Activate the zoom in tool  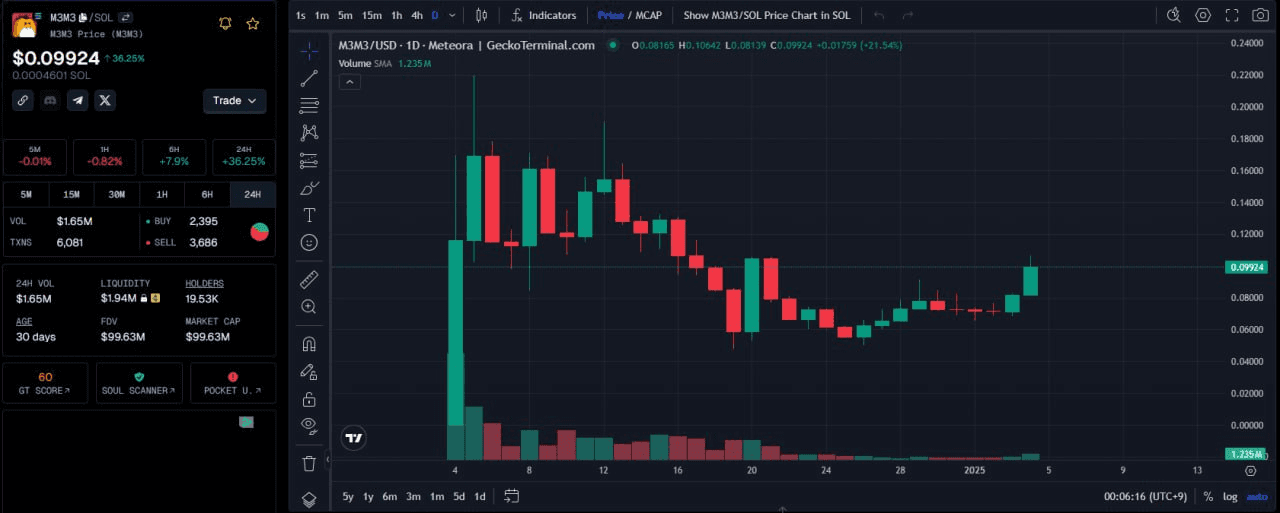coord(309,307)
